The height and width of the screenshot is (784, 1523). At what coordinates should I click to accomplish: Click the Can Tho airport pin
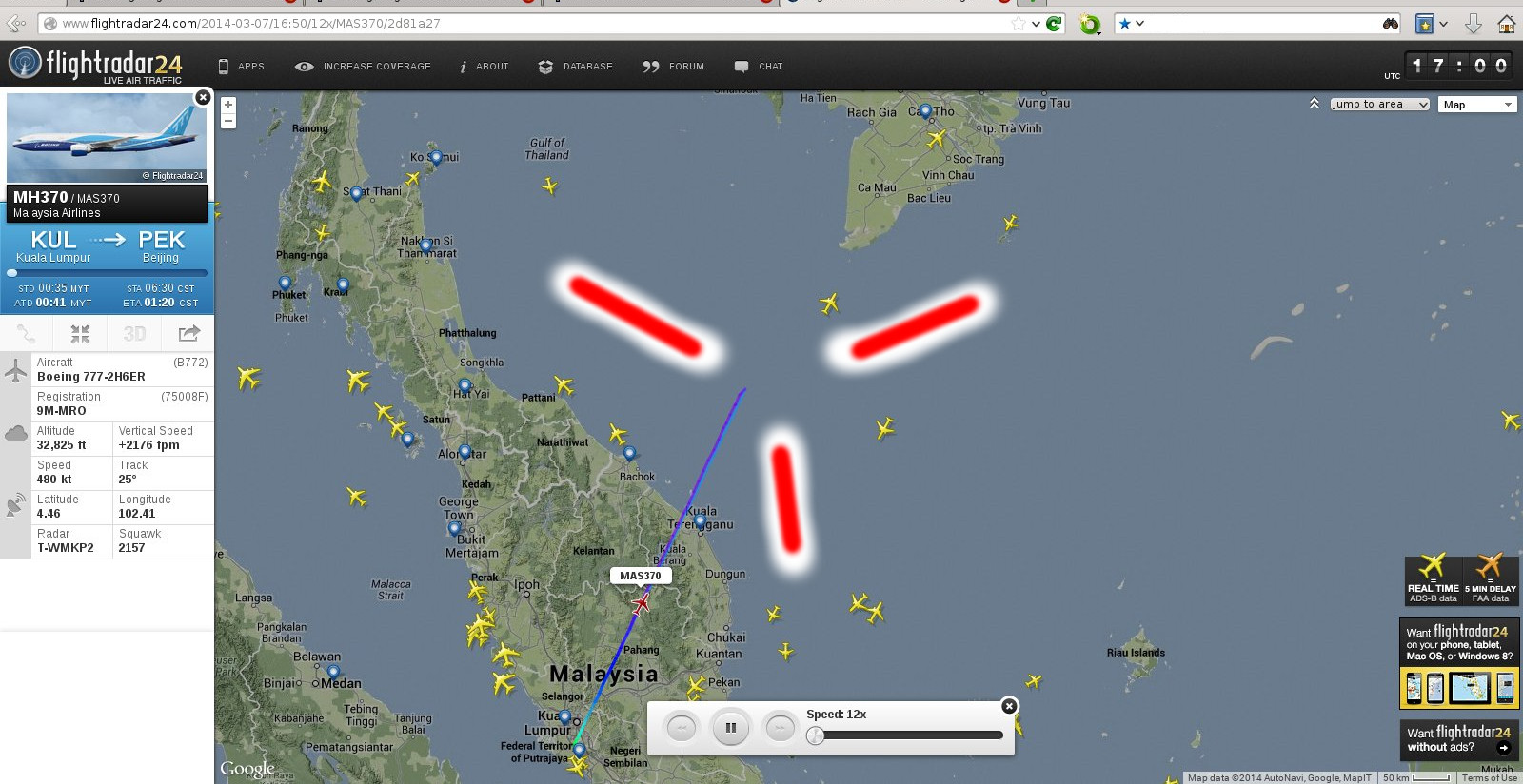tap(925, 111)
